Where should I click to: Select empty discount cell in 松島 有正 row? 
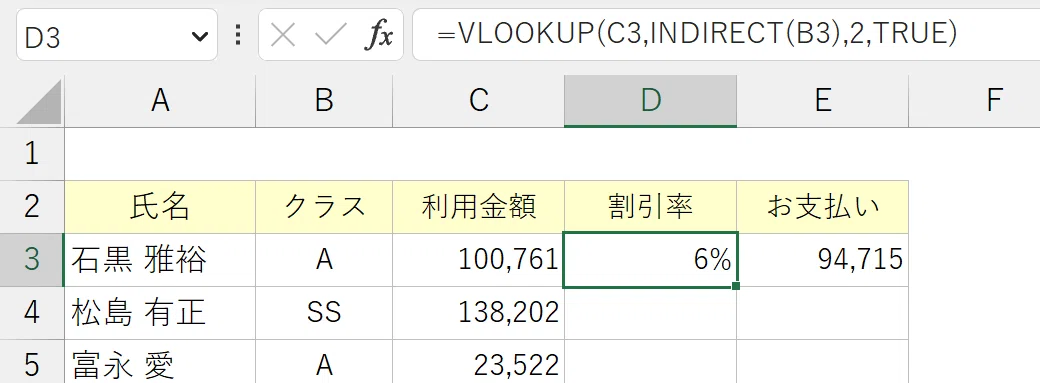650,313
